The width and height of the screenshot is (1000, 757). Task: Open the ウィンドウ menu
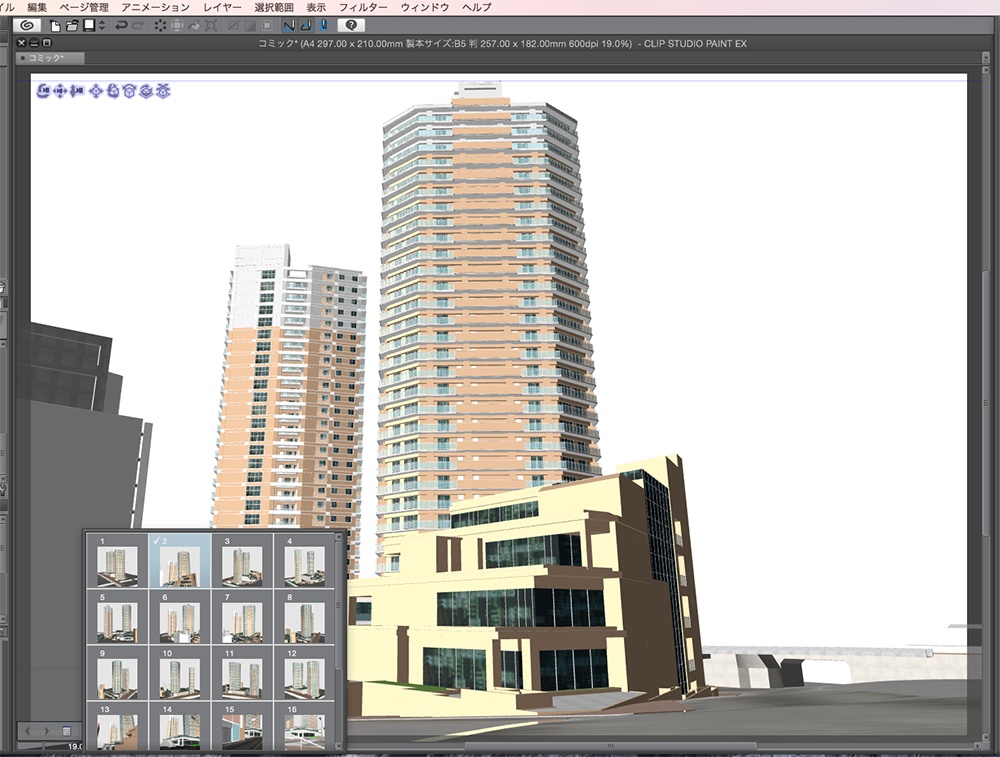[425, 7]
